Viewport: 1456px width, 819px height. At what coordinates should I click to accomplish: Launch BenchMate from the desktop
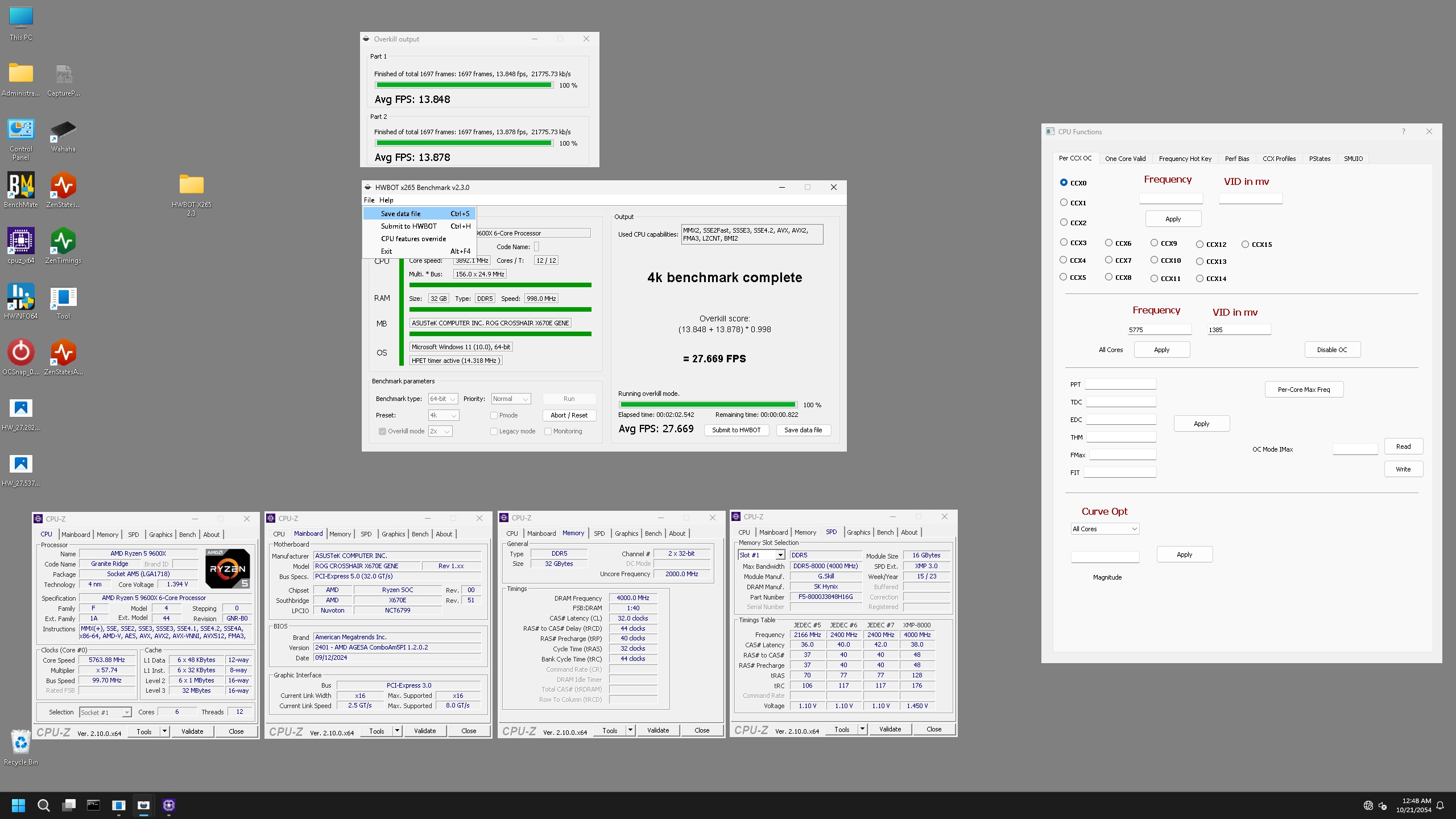[21, 190]
